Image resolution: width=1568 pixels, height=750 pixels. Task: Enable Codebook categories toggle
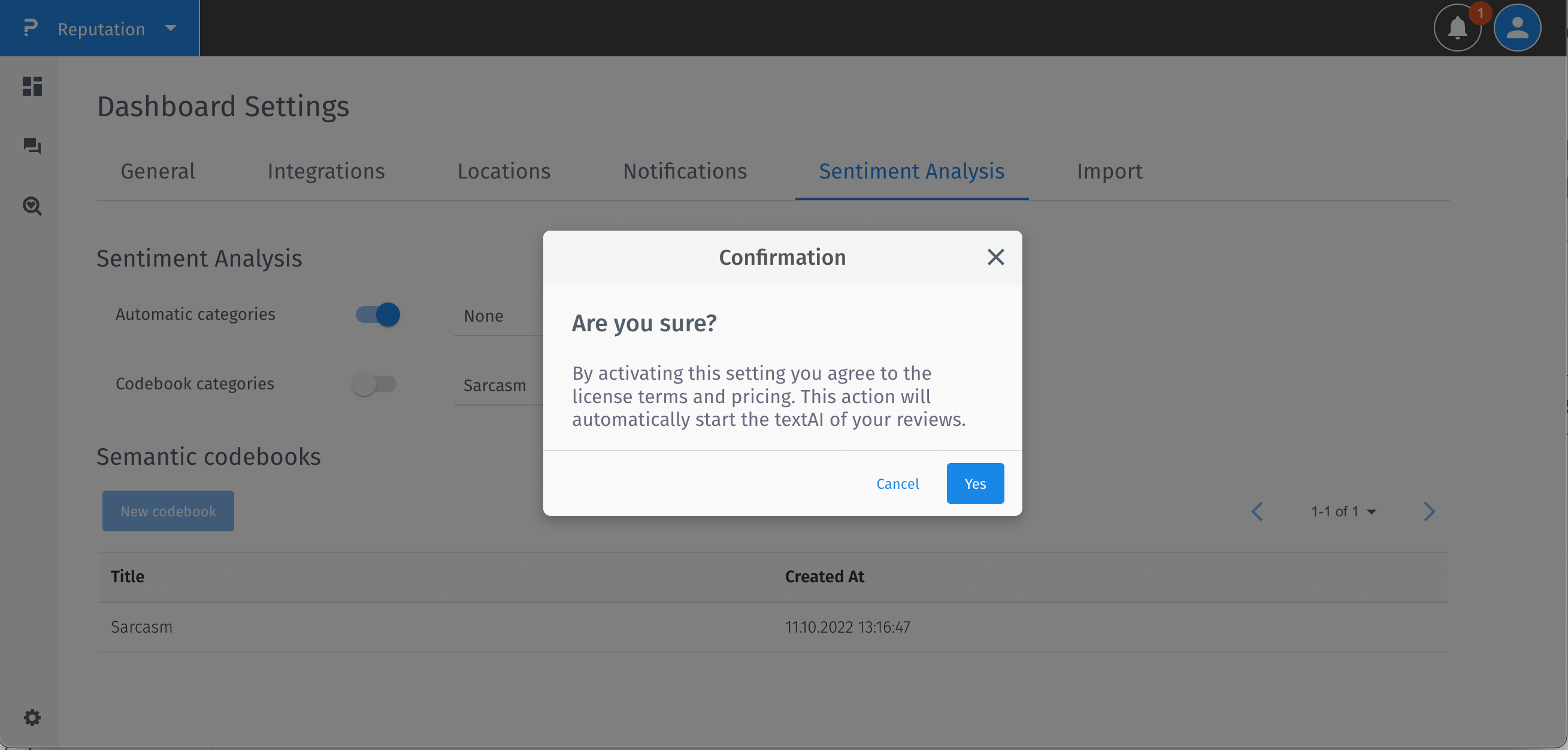[376, 383]
